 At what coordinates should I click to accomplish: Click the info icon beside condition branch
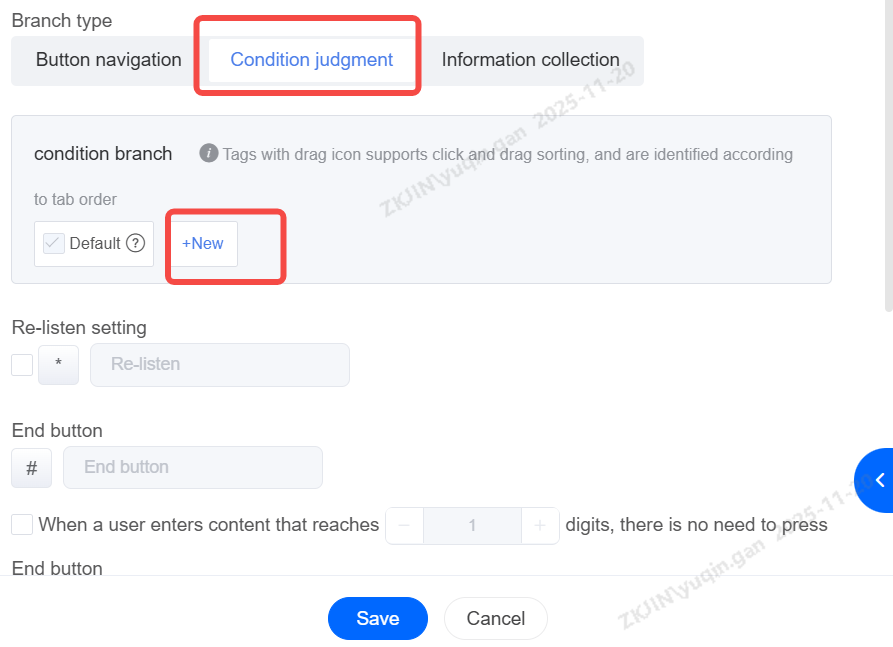click(208, 153)
